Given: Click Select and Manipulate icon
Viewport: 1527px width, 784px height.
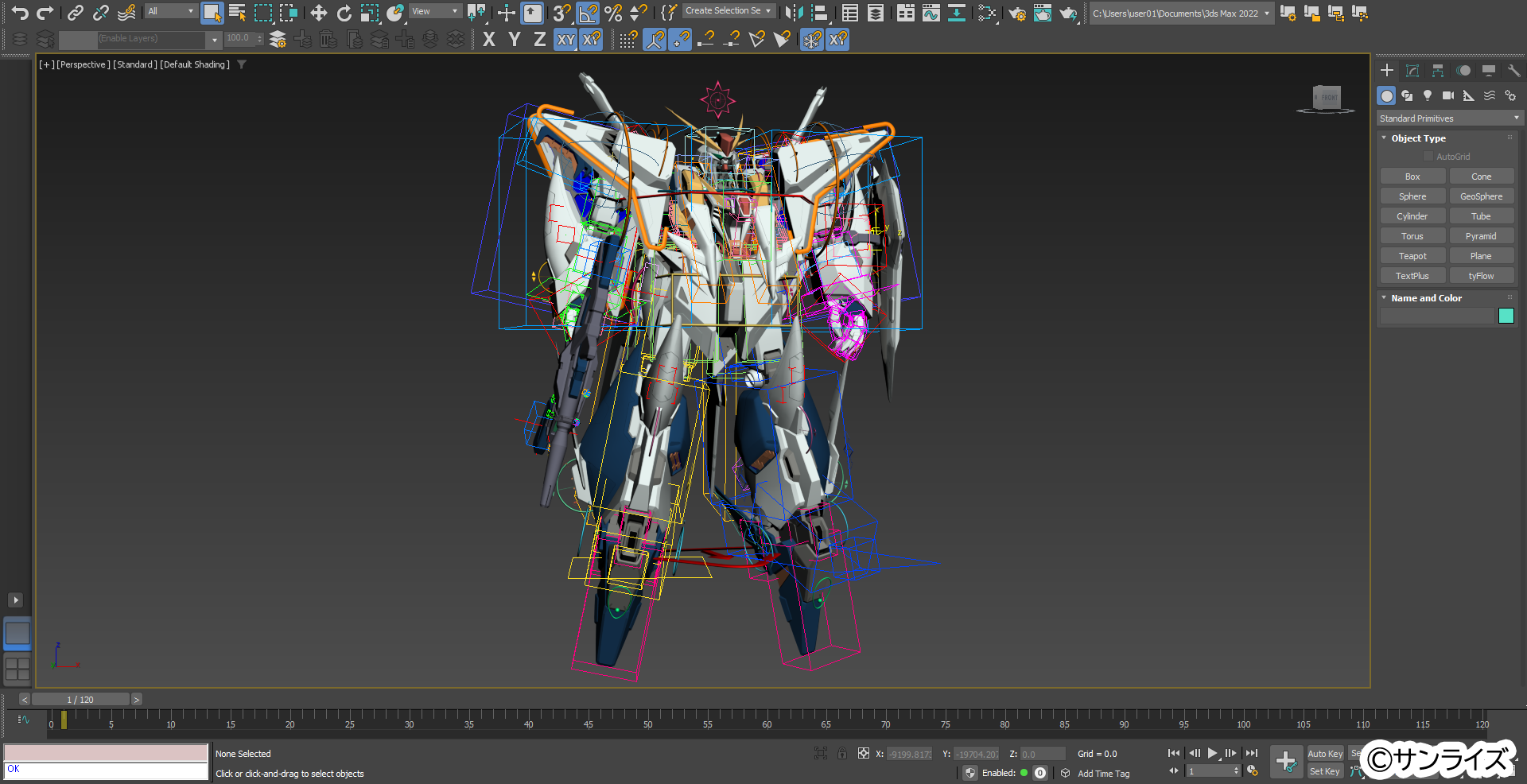Looking at the screenshot, I should tap(507, 13).
